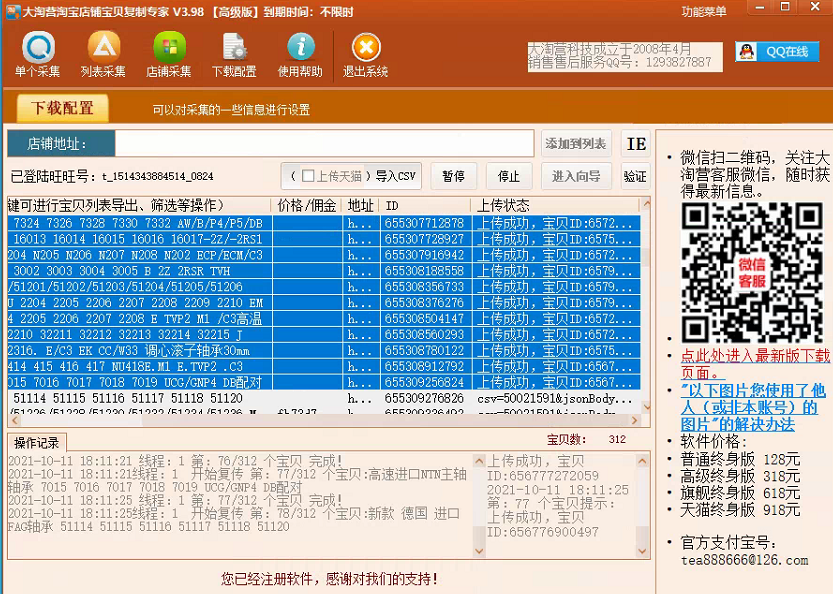Click the WeChat 微信客服 QR code
This screenshot has width=833, height=594.
point(752,272)
